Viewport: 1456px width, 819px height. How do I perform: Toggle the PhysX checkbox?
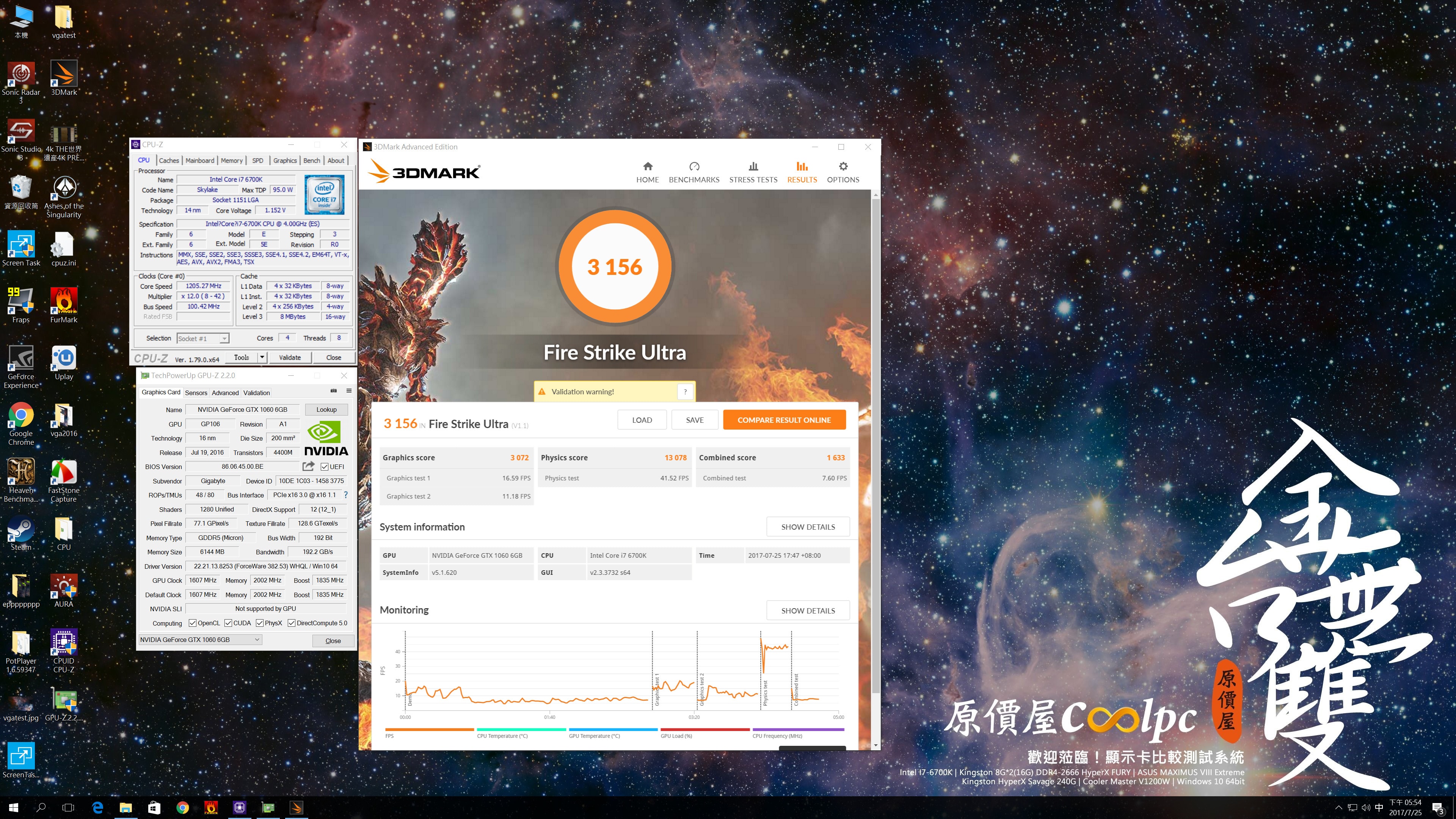coord(260,623)
